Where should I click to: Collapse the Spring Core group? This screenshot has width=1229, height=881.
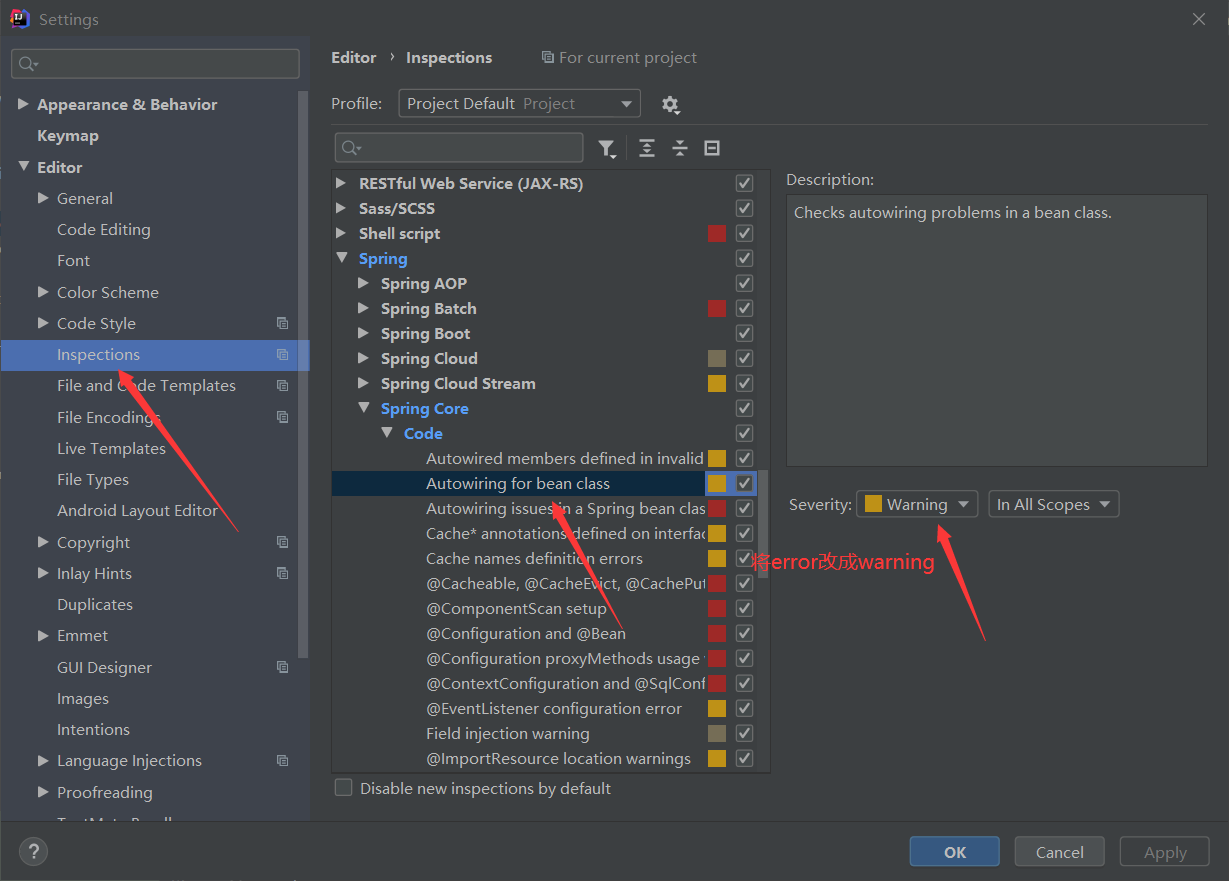pos(363,408)
